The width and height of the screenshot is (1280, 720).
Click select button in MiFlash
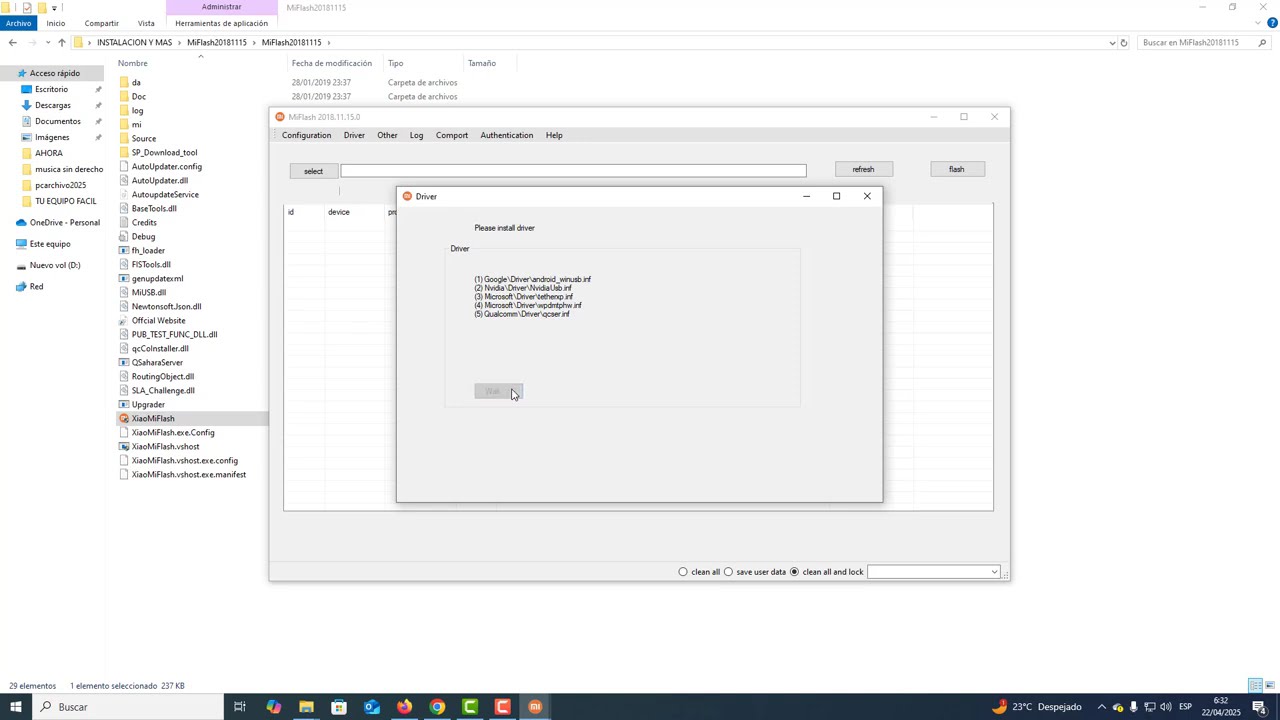click(313, 171)
